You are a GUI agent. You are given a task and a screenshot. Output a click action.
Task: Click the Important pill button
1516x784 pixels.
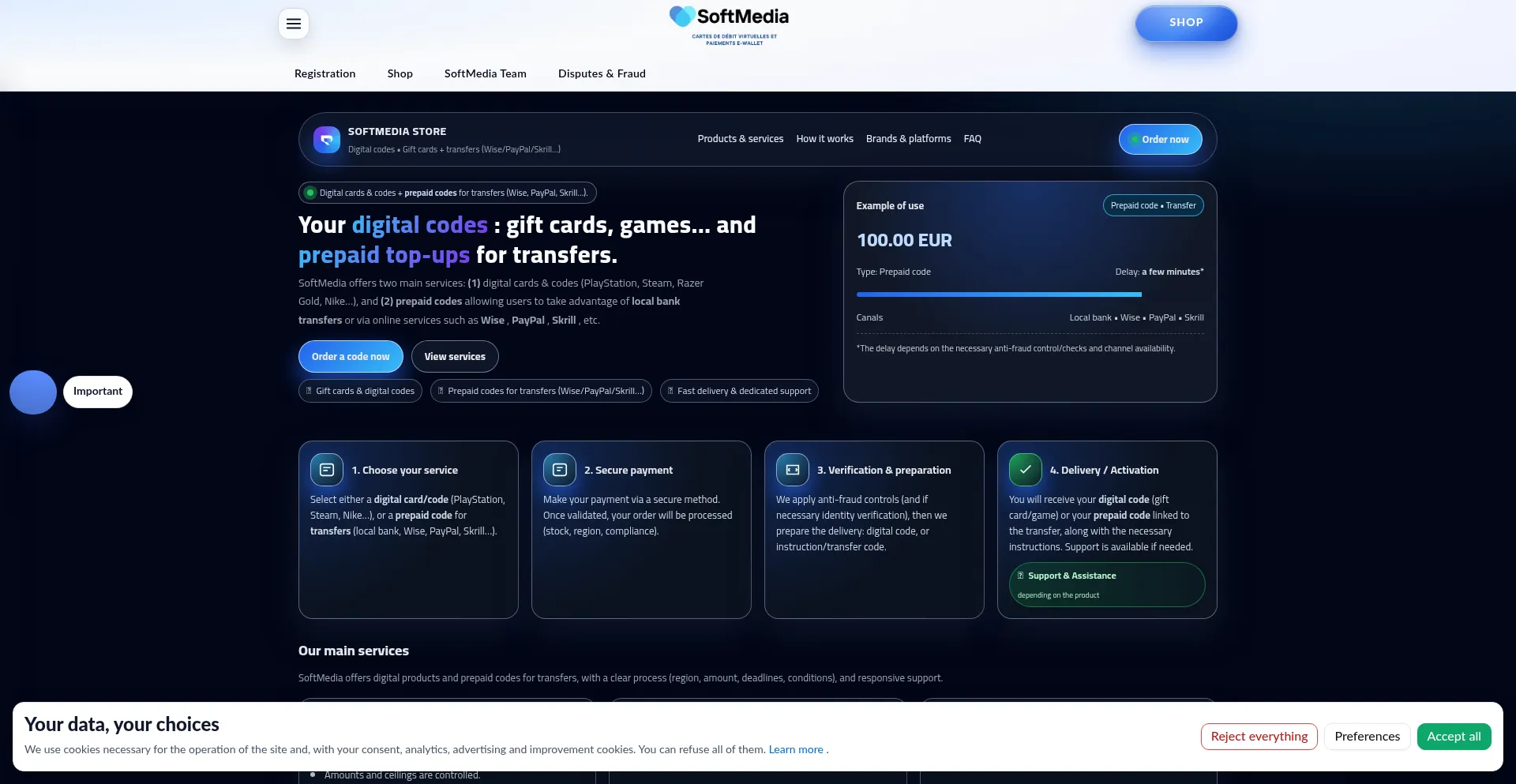[x=98, y=392]
